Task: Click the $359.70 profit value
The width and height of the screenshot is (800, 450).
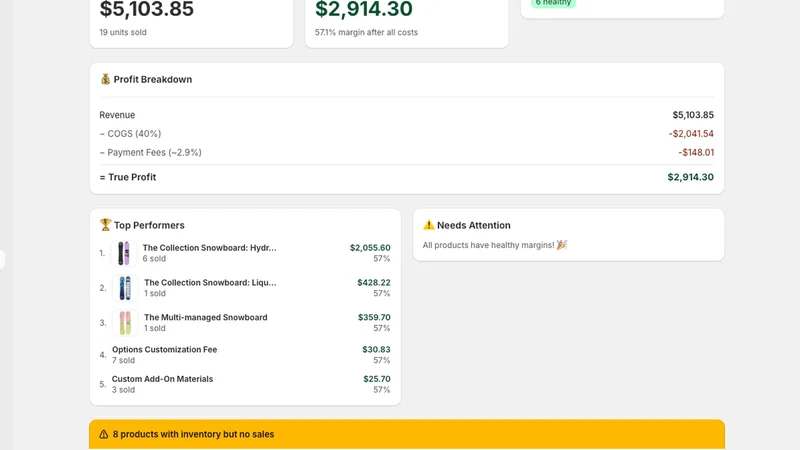Action: coord(374,317)
